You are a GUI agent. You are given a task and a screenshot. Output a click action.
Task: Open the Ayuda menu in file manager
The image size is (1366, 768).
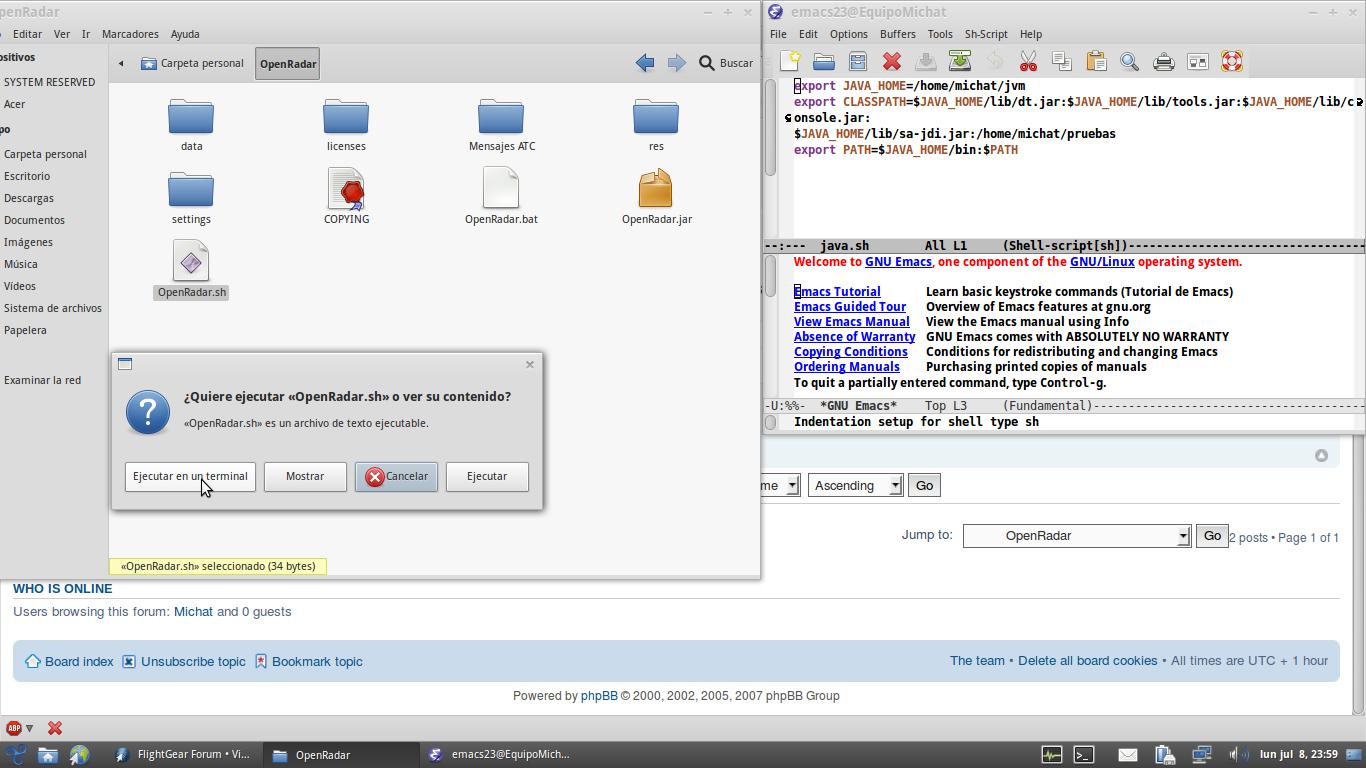(185, 34)
